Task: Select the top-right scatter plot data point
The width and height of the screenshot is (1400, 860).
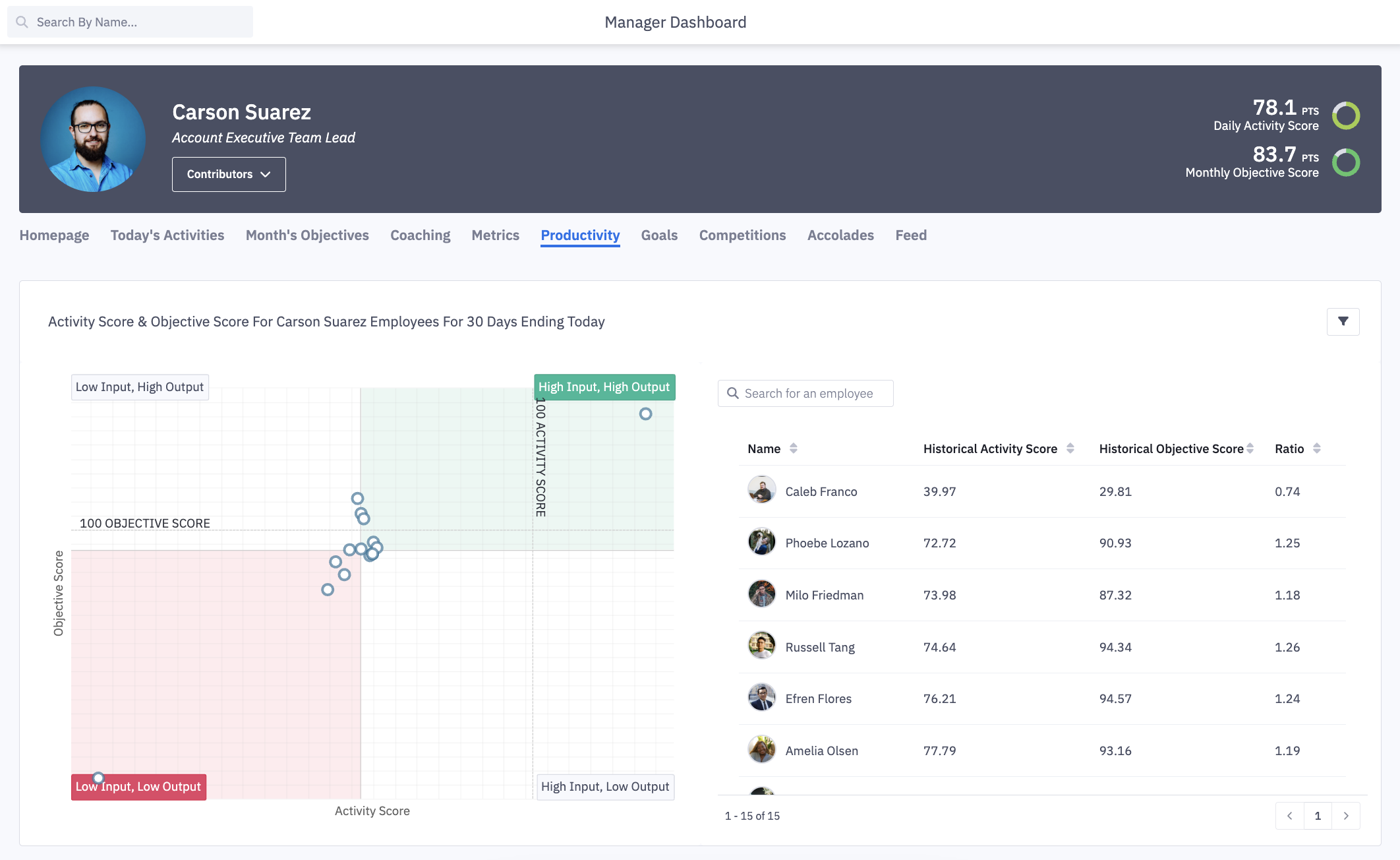Action: pyautogui.click(x=645, y=414)
